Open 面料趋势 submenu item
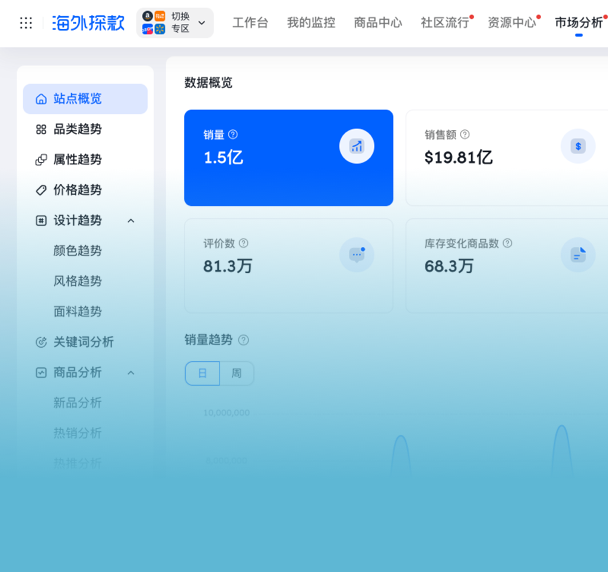 78,311
